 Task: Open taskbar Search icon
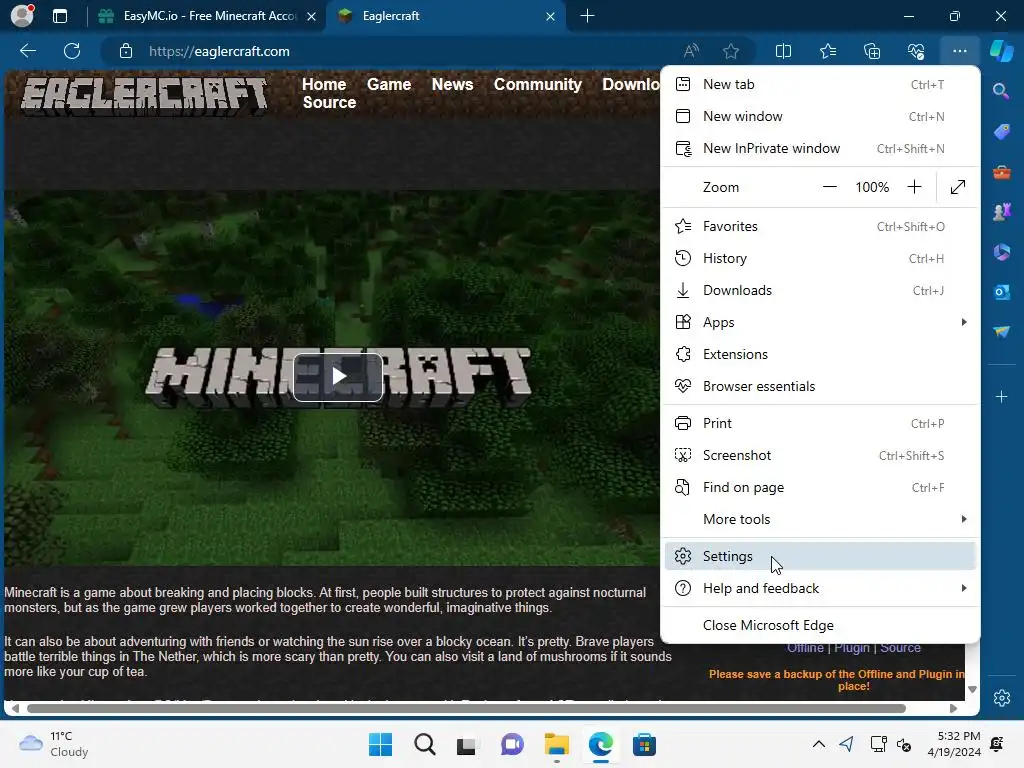pyautogui.click(x=424, y=744)
